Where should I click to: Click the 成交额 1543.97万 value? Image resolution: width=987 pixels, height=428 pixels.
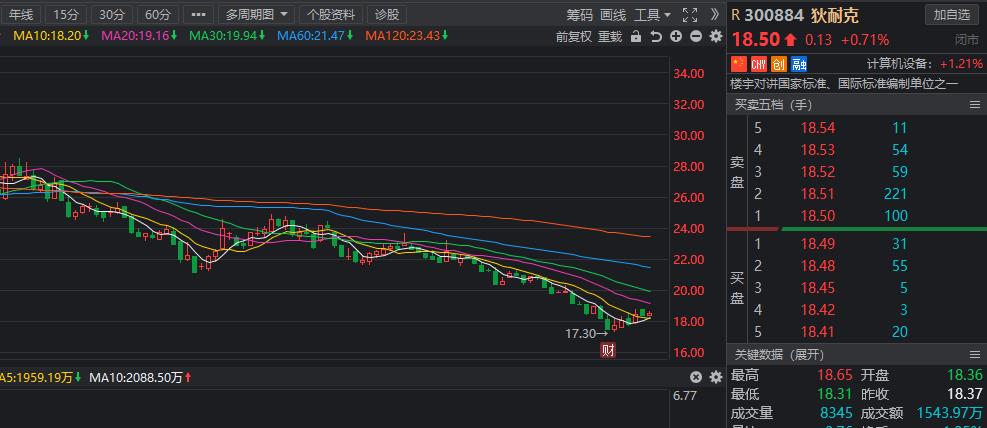(x=949, y=414)
